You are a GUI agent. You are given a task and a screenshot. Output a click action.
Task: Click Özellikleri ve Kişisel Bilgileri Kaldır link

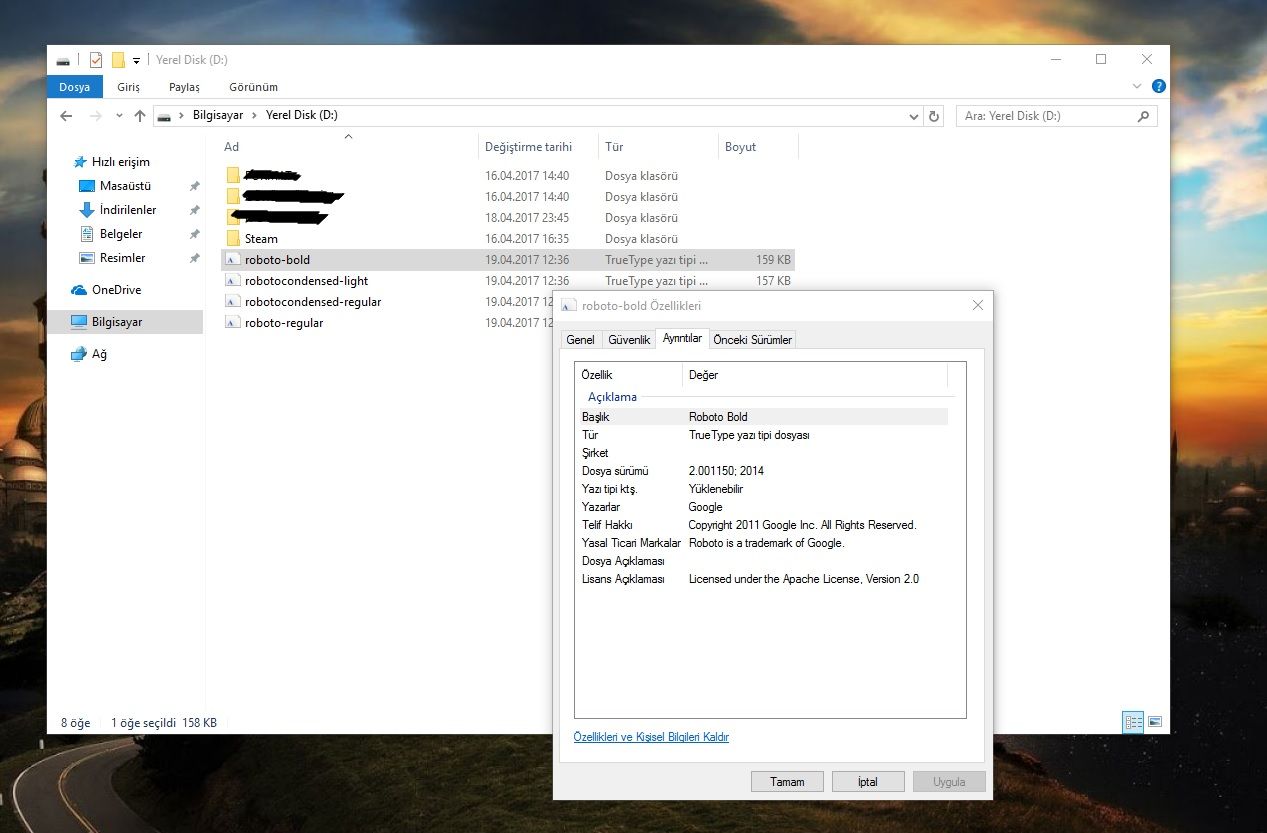coord(651,737)
